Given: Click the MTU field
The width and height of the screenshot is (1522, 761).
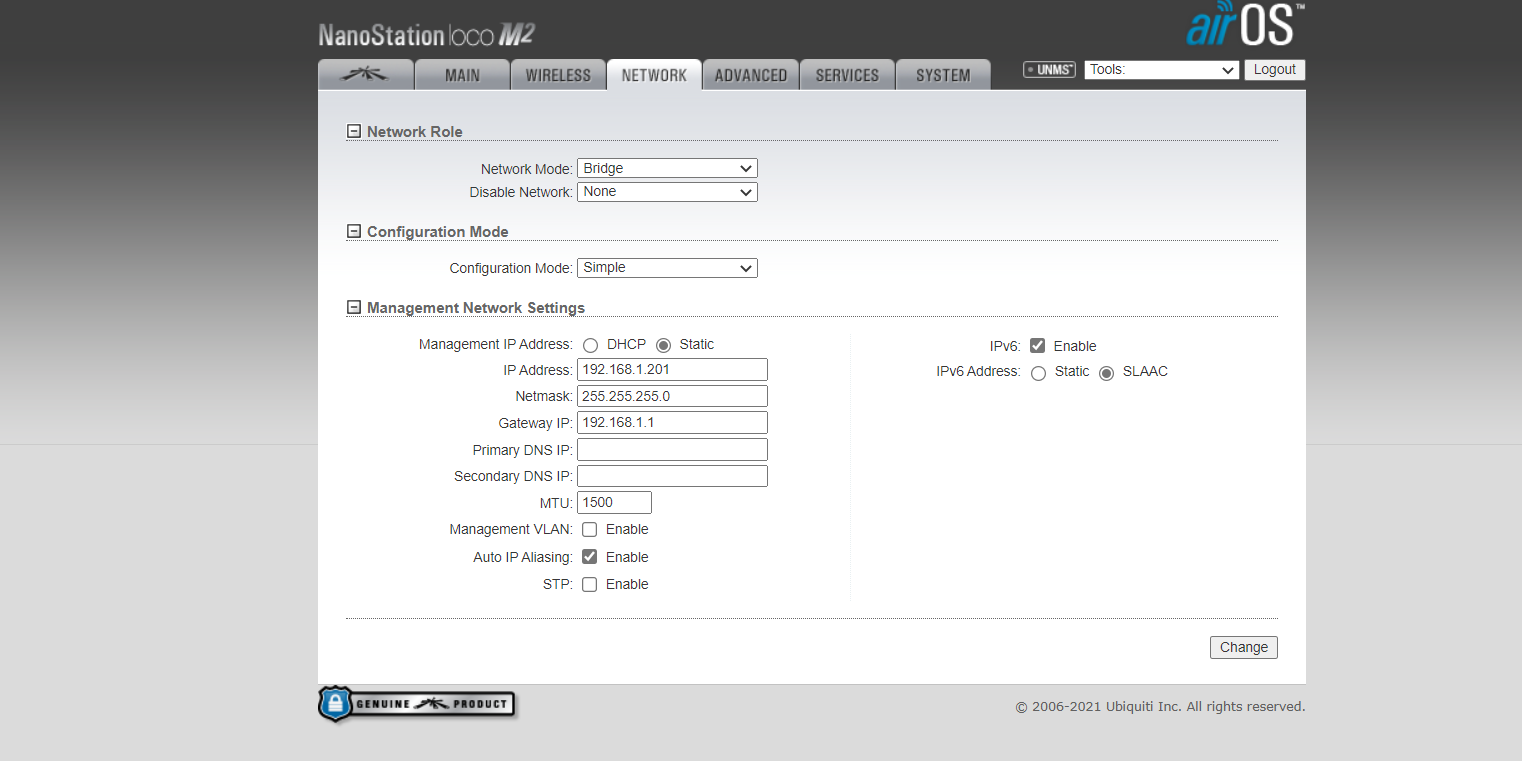Looking at the screenshot, I should pos(614,502).
